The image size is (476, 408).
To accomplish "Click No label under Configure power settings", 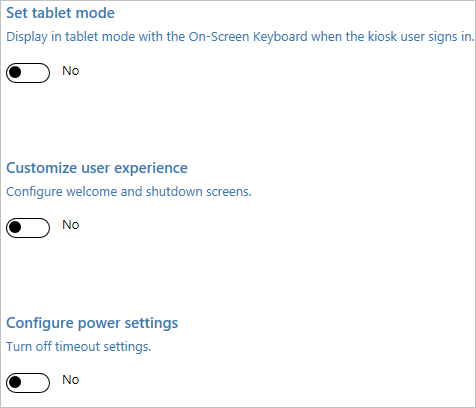I will 71,380.
